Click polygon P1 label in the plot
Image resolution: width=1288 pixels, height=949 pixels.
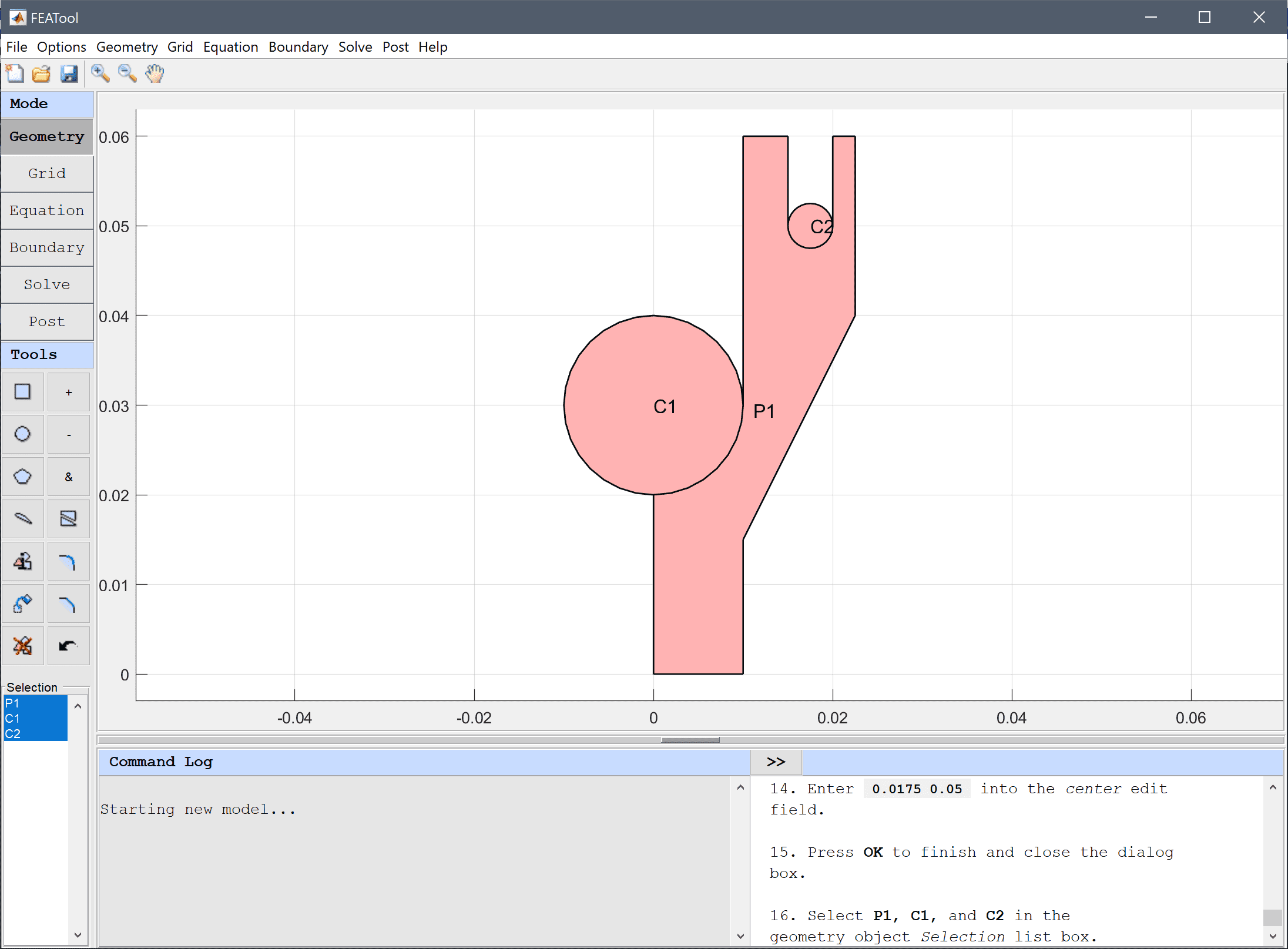coord(764,411)
